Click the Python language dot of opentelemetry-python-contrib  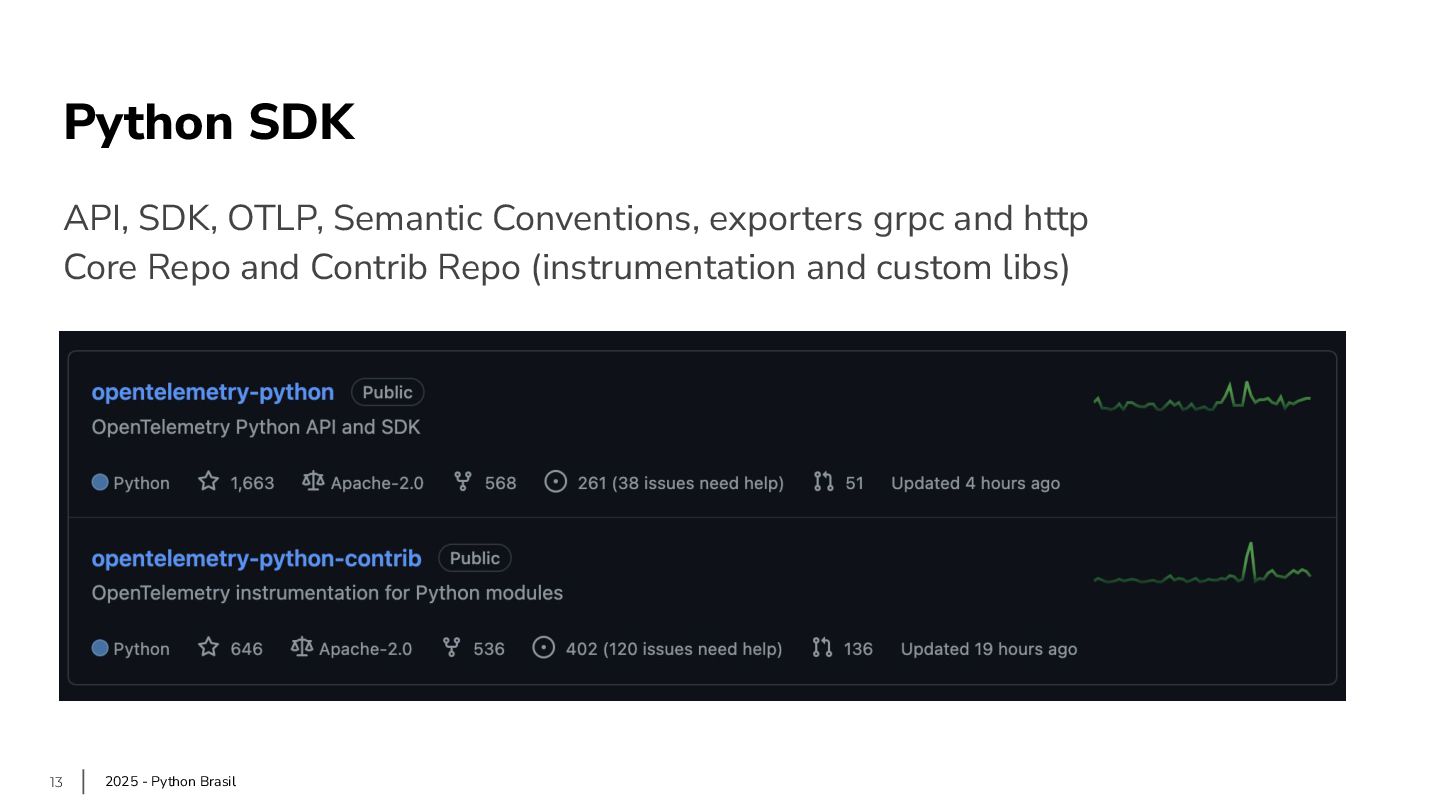tap(100, 649)
